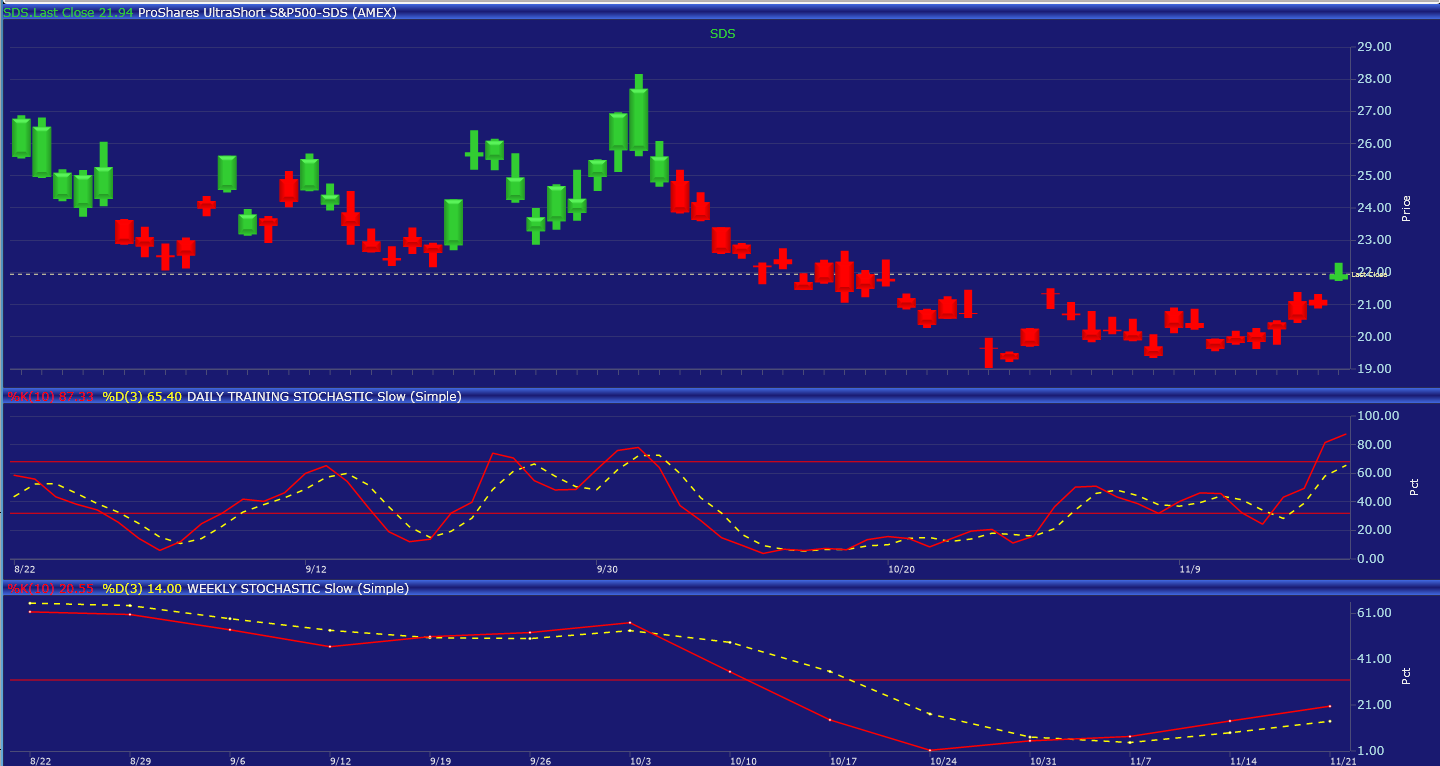Click the 23.00 price axis label
Image resolution: width=1440 pixels, height=766 pixels.
(x=1374, y=240)
